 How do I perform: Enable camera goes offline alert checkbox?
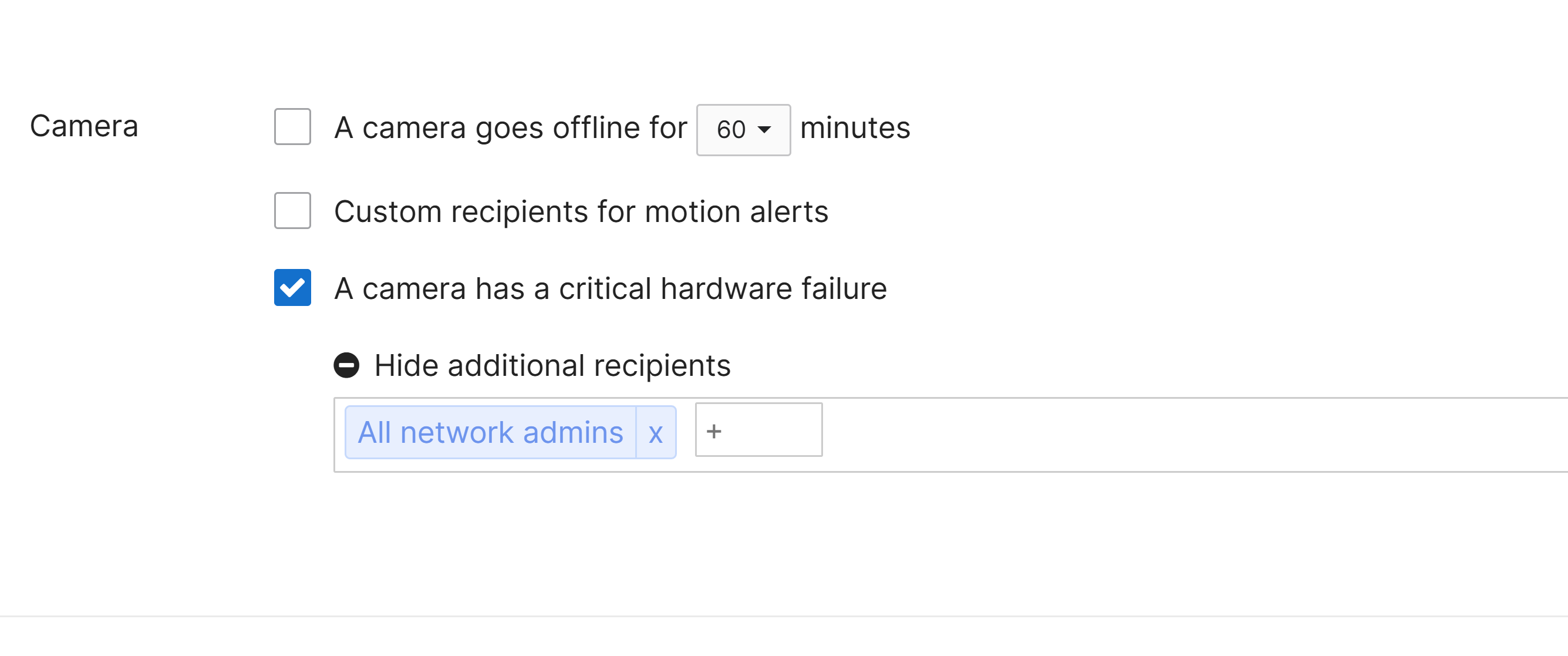(292, 127)
